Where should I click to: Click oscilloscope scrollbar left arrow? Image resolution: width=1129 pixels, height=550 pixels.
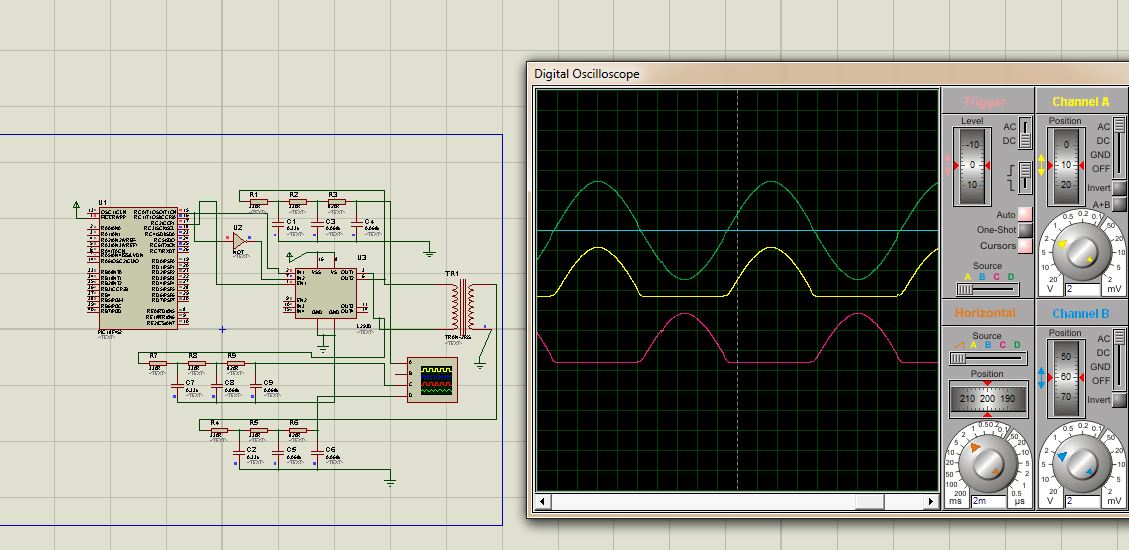pyautogui.click(x=542, y=501)
